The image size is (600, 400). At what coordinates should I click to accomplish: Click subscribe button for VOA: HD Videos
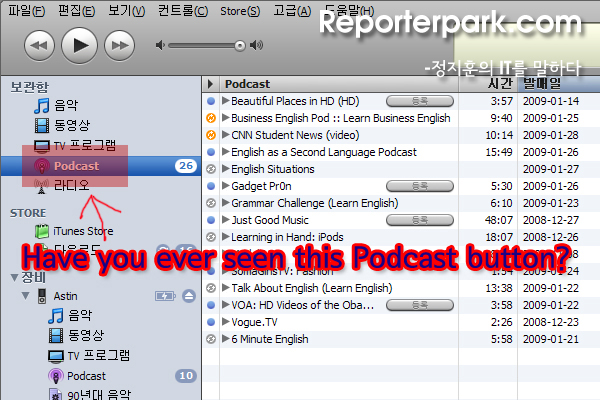pos(420,305)
